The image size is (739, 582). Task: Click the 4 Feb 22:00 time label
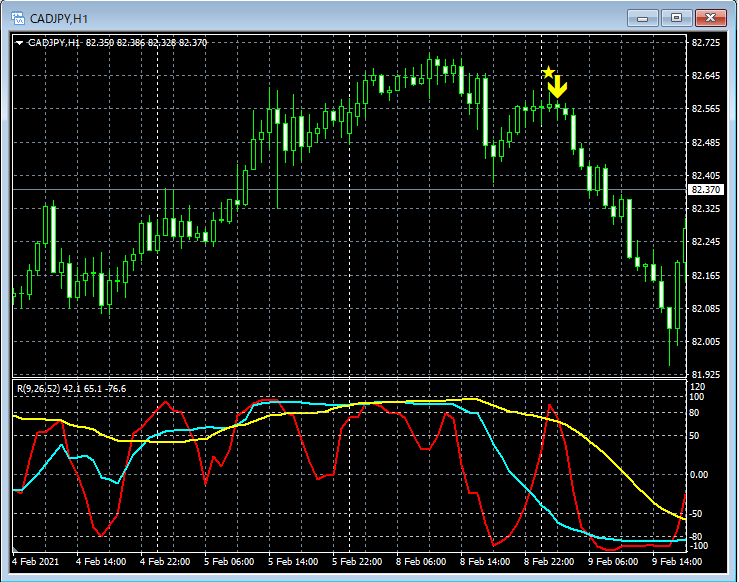[x=165, y=562]
